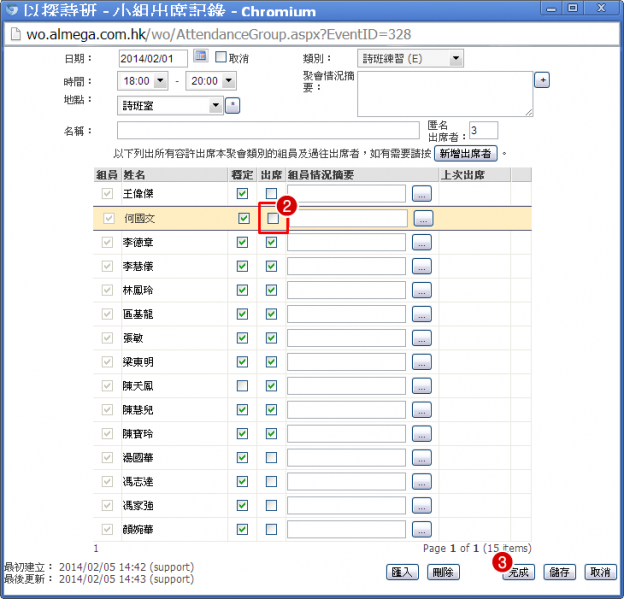Image resolution: width=624 pixels, height=599 pixels.
Task: Open the summary ellipsis button for 陳慧兒
Action: [422, 410]
